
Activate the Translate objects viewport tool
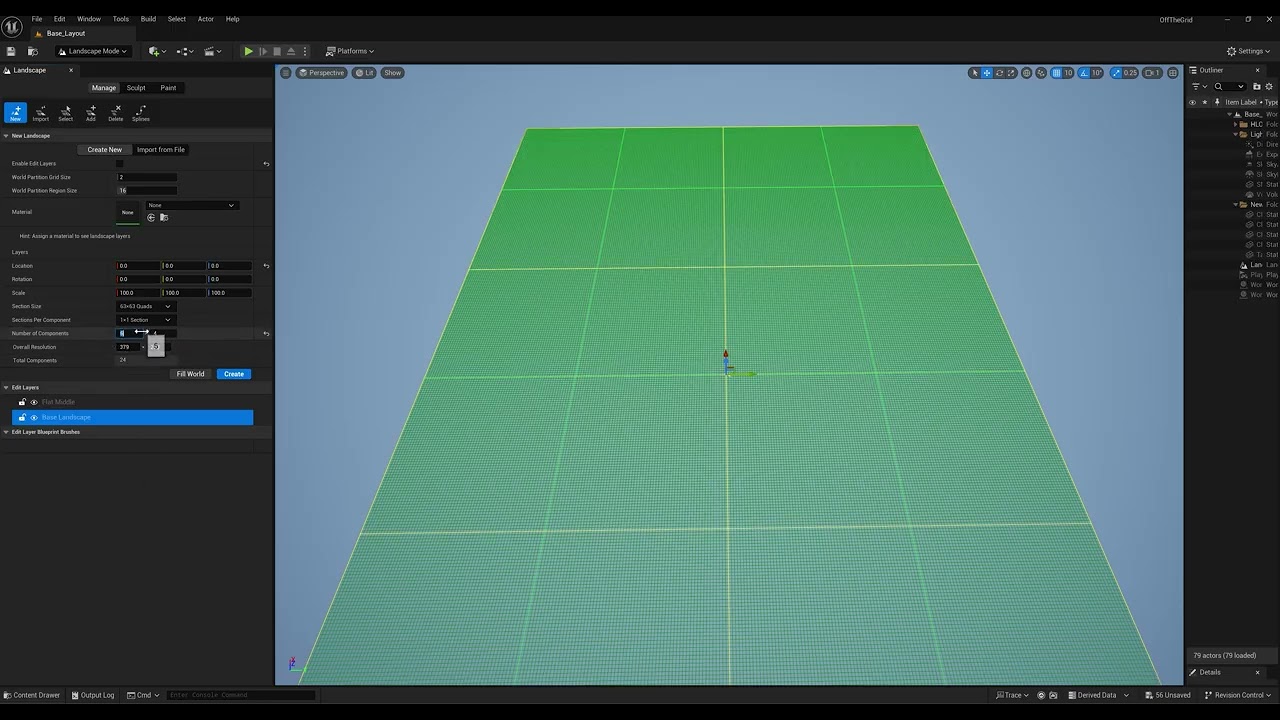tap(987, 73)
